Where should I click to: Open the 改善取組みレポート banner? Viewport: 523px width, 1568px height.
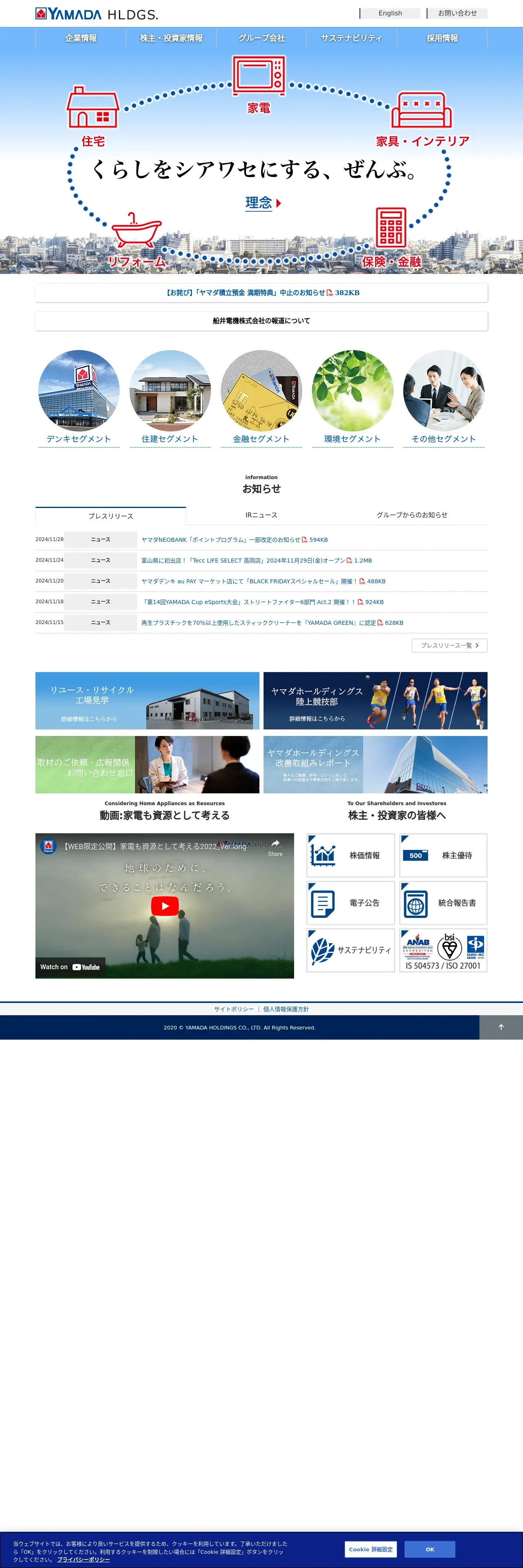[x=375, y=764]
